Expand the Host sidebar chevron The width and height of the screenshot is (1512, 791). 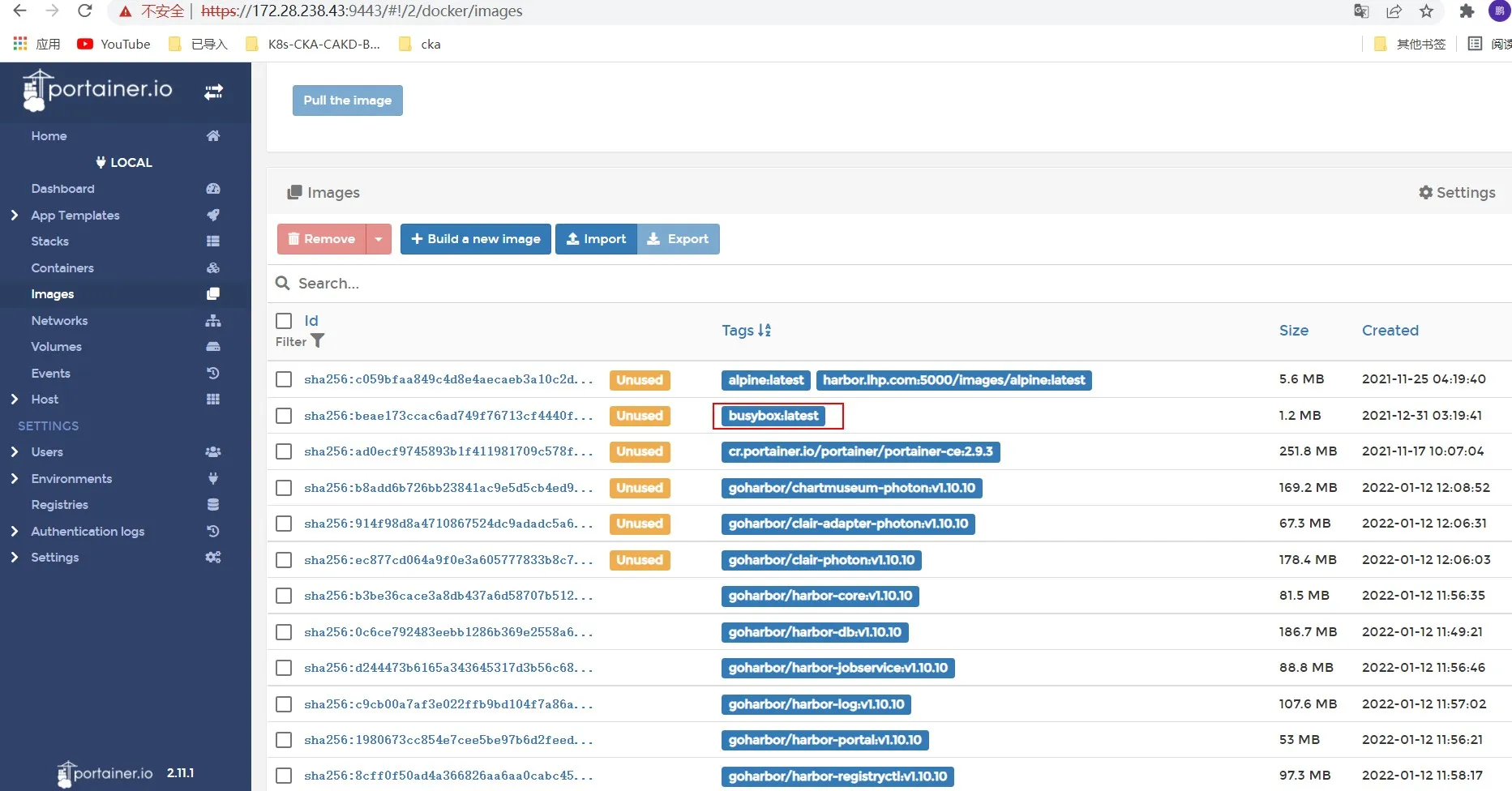15,399
